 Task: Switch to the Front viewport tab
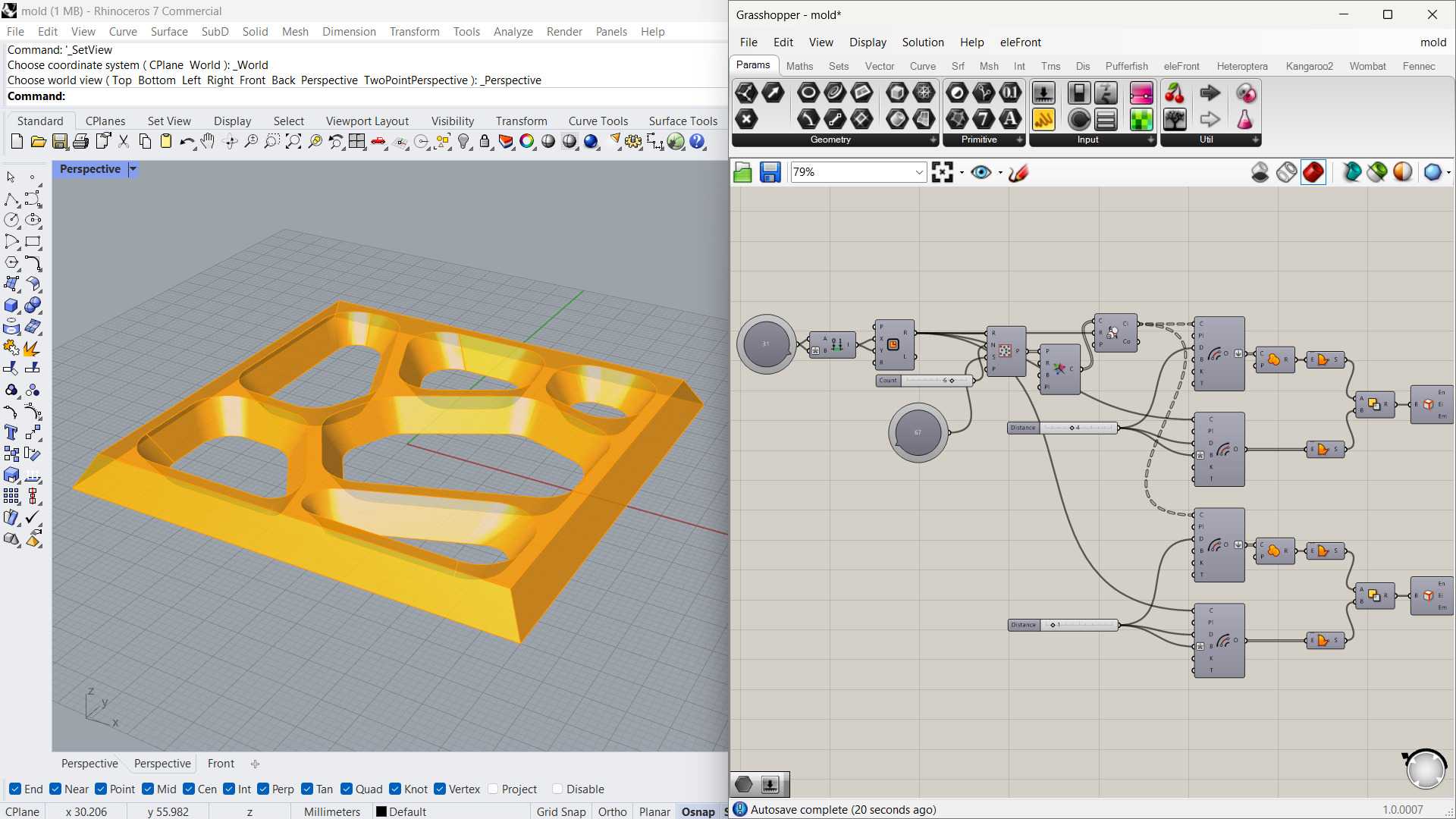pos(221,764)
